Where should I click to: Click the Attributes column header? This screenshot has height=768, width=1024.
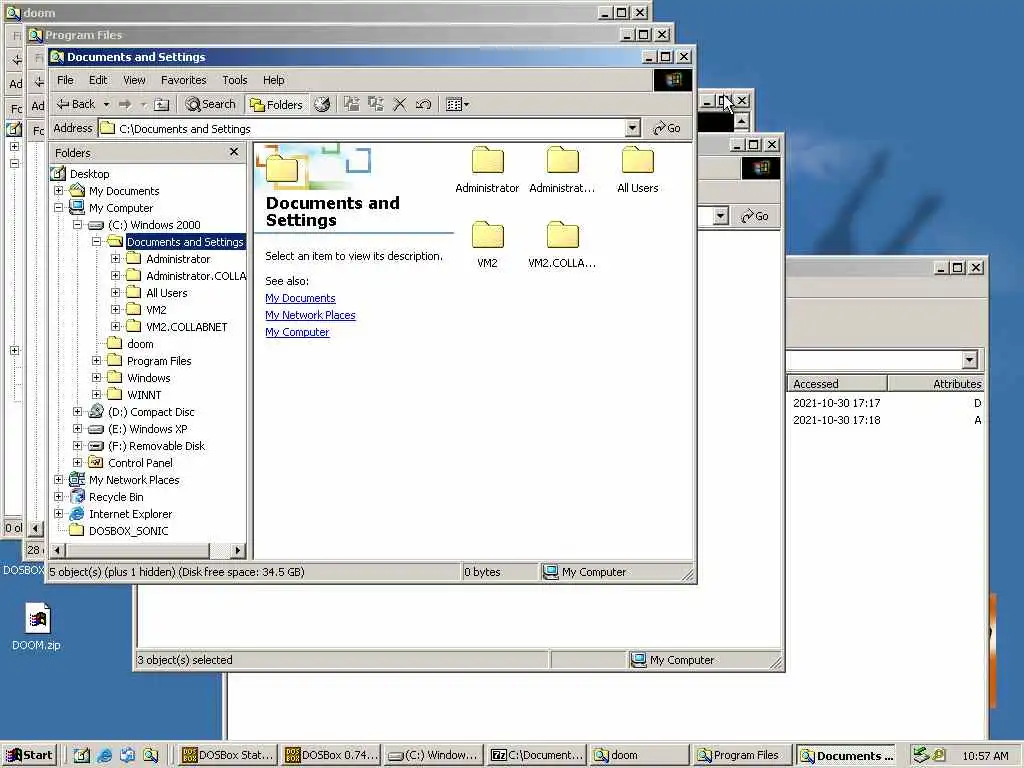tap(936, 383)
